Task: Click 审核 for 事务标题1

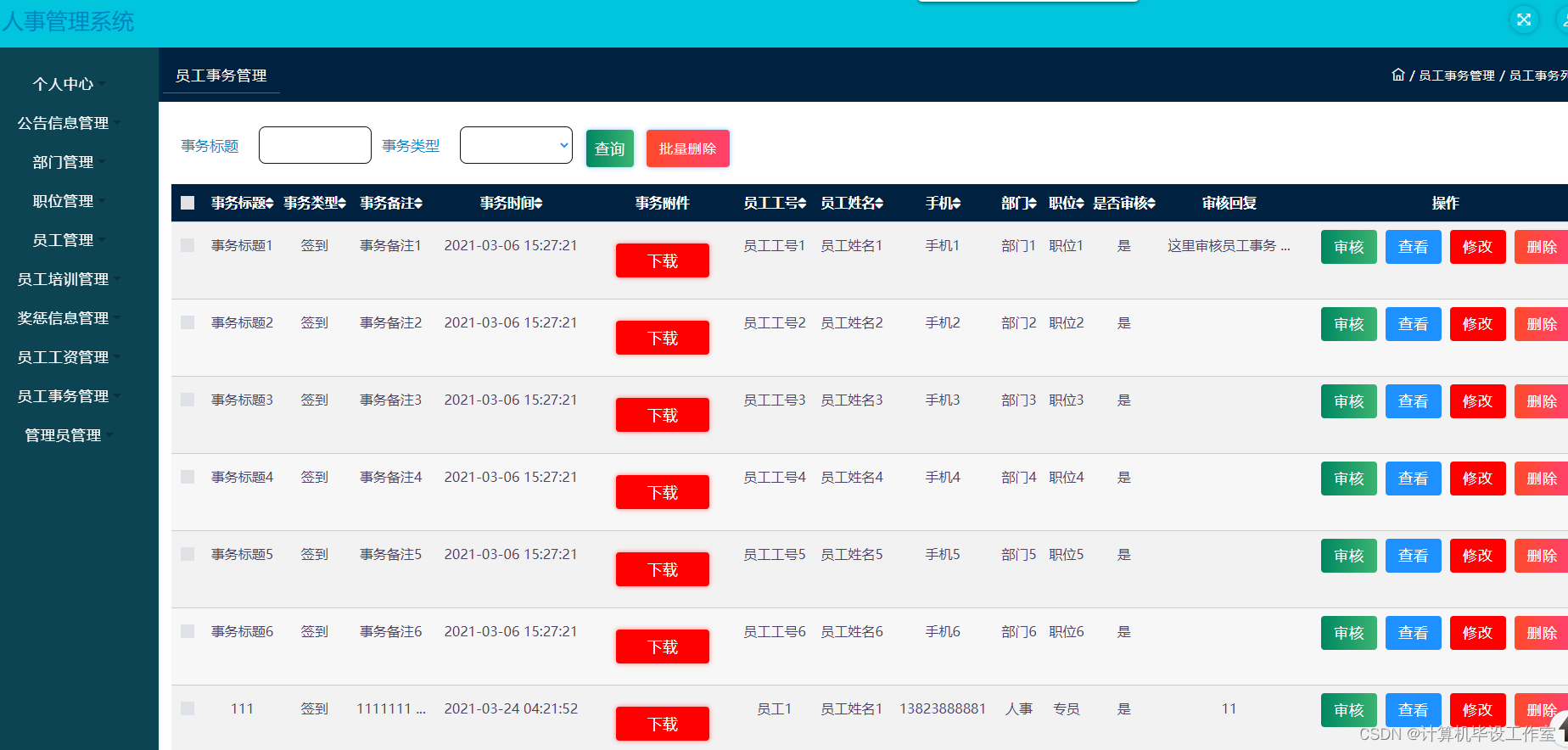Action: pyautogui.click(x=1348, y=247)
